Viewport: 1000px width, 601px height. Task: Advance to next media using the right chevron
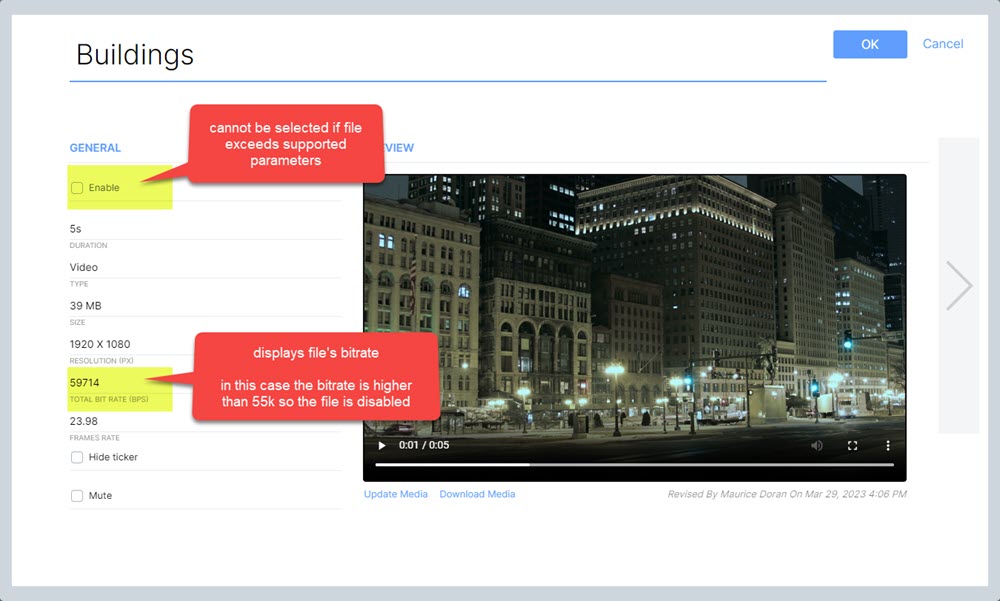(x=957, y=285)
